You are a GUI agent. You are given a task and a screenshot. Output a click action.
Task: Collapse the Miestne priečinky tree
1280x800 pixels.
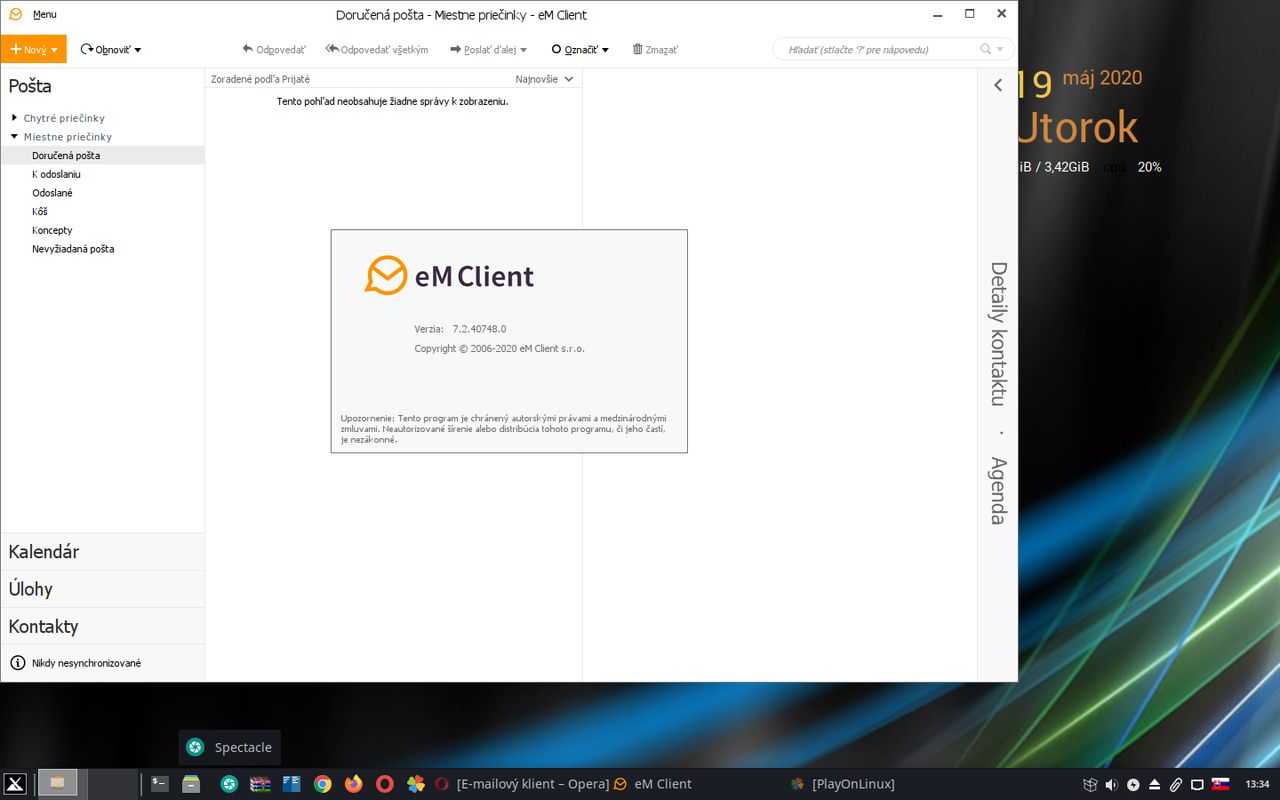pyautogui.click(x=14, y=137)
